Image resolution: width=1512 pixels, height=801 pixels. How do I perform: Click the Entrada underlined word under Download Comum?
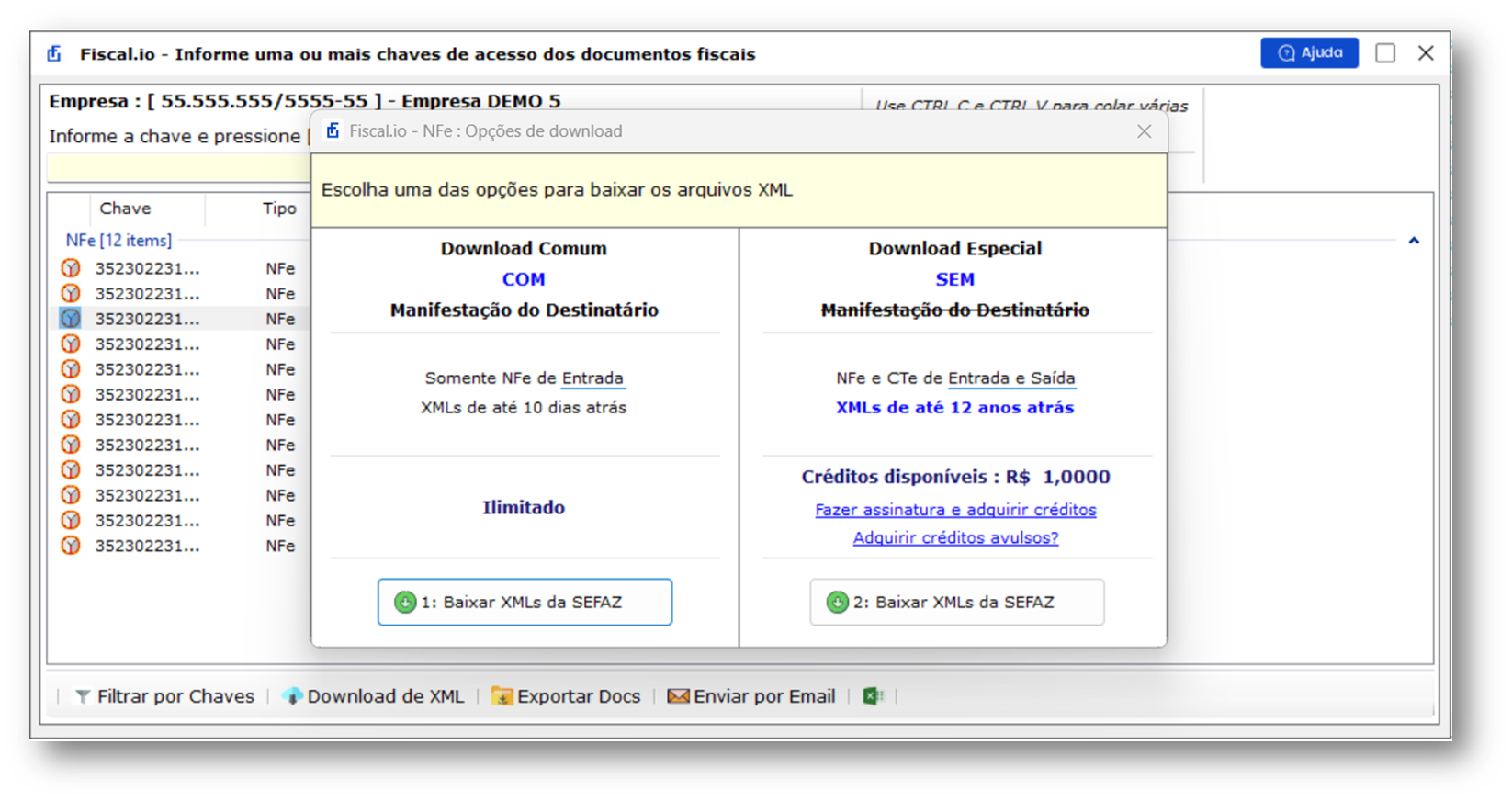592,378
